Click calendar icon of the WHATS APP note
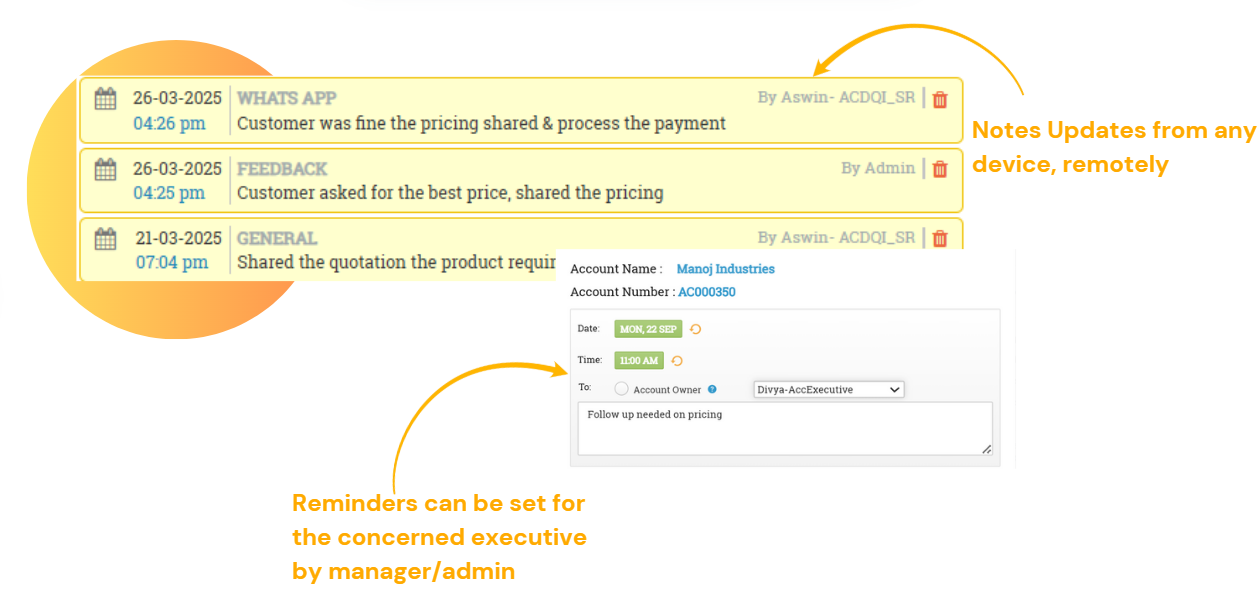 click(x=105, y=99)
